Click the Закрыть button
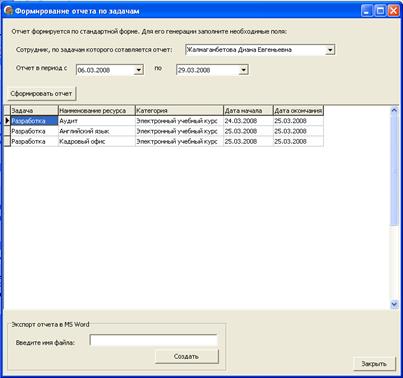 click(x=374, y=364)
